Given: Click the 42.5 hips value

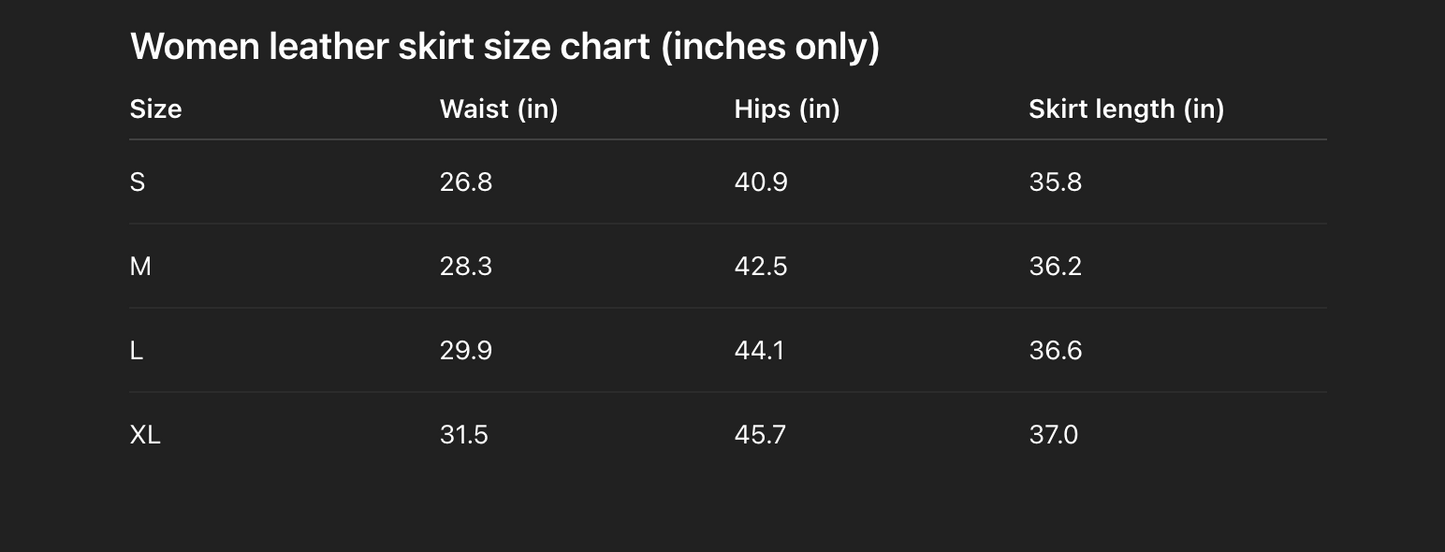Looking at the screenshot, I should [760, 266].
